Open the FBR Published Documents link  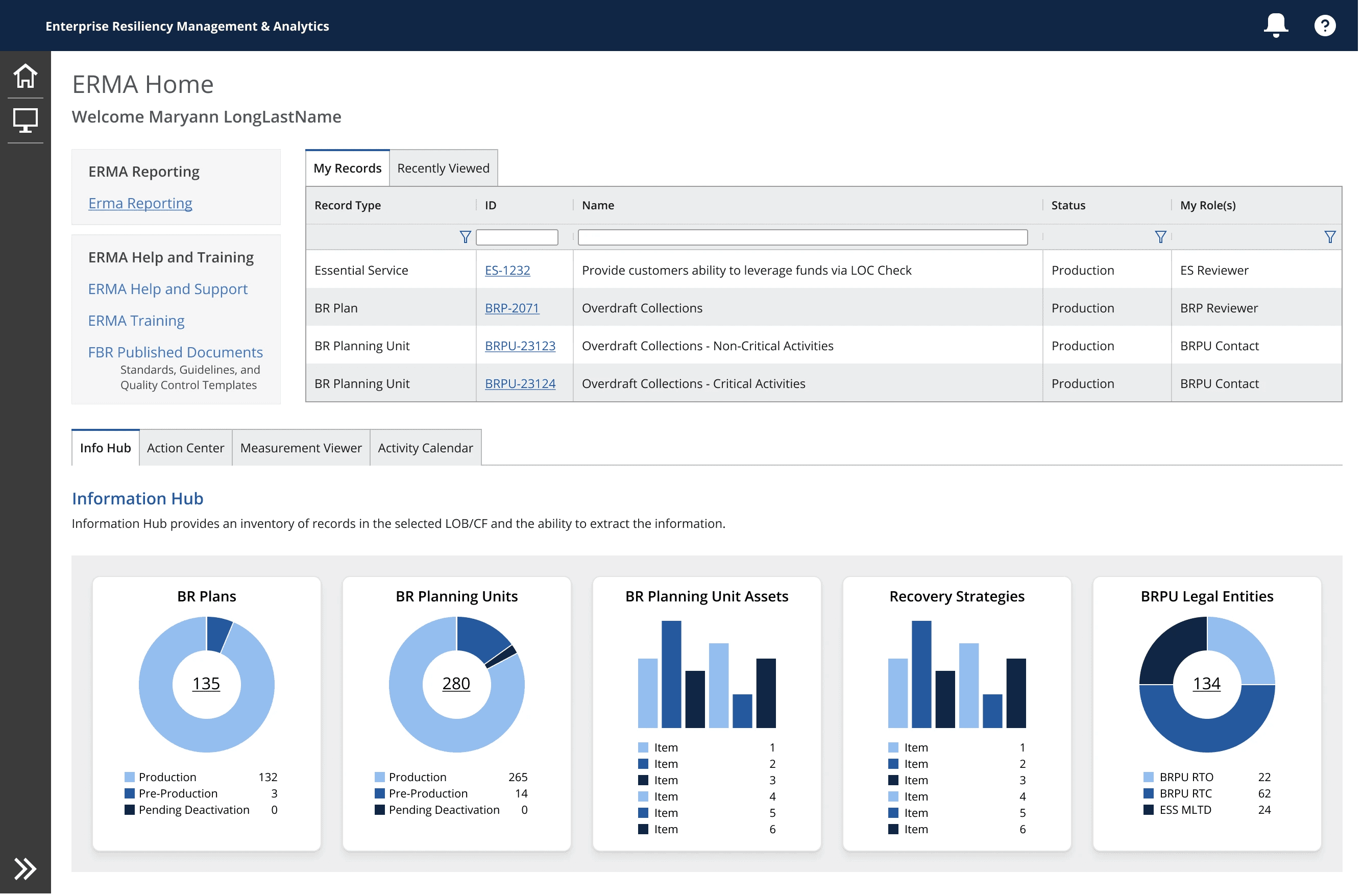(x=176, y=353)
